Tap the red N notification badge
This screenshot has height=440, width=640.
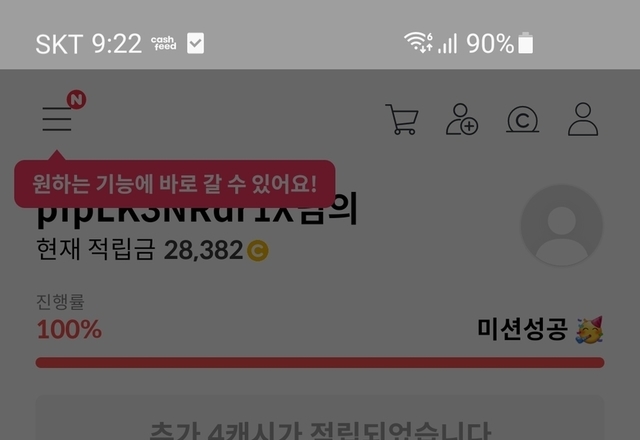tap(76, 100)
